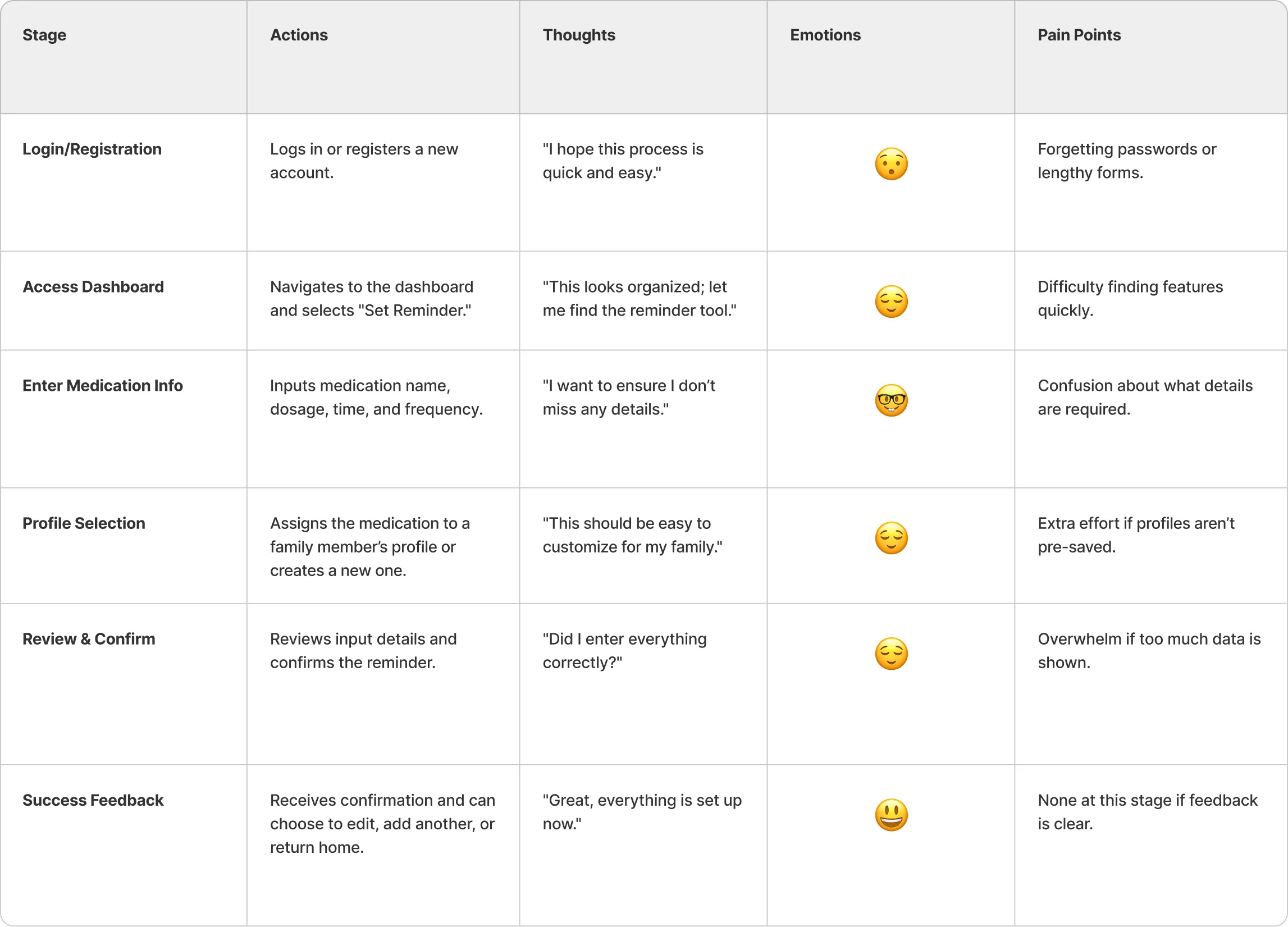1288x927 pixels.
Task: Click the "Assigns the medication to a family" cell
Action: click(383, 546)
